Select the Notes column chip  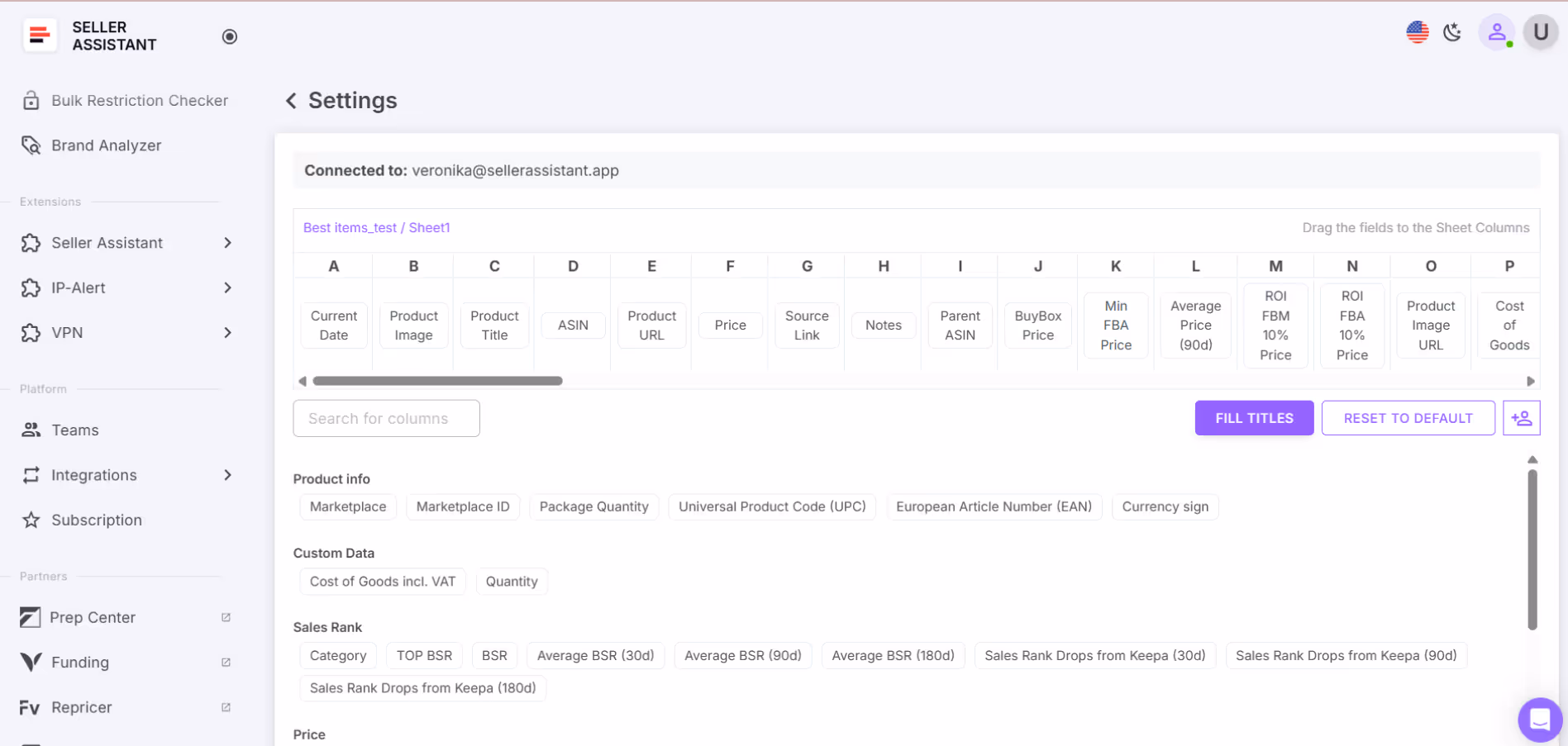[x=883, y=325]
